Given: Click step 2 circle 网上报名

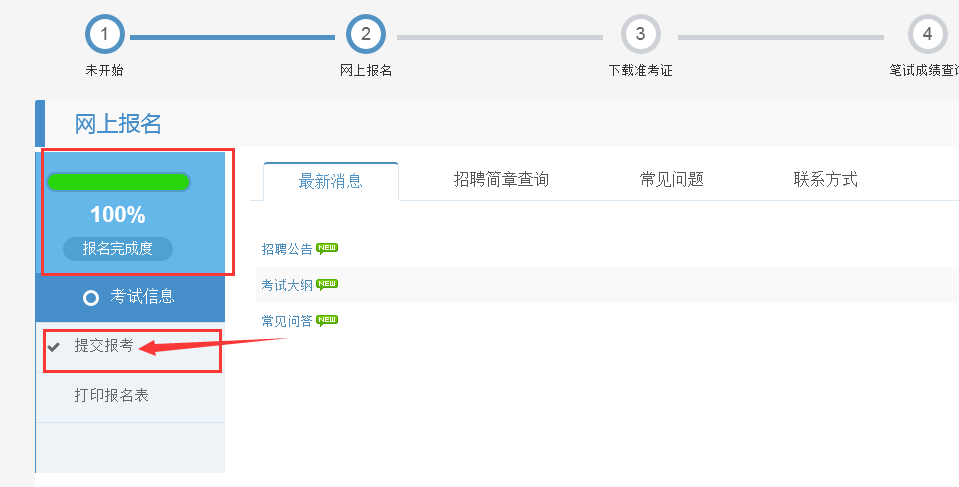Looking at the screenshot, I should 366,34.
